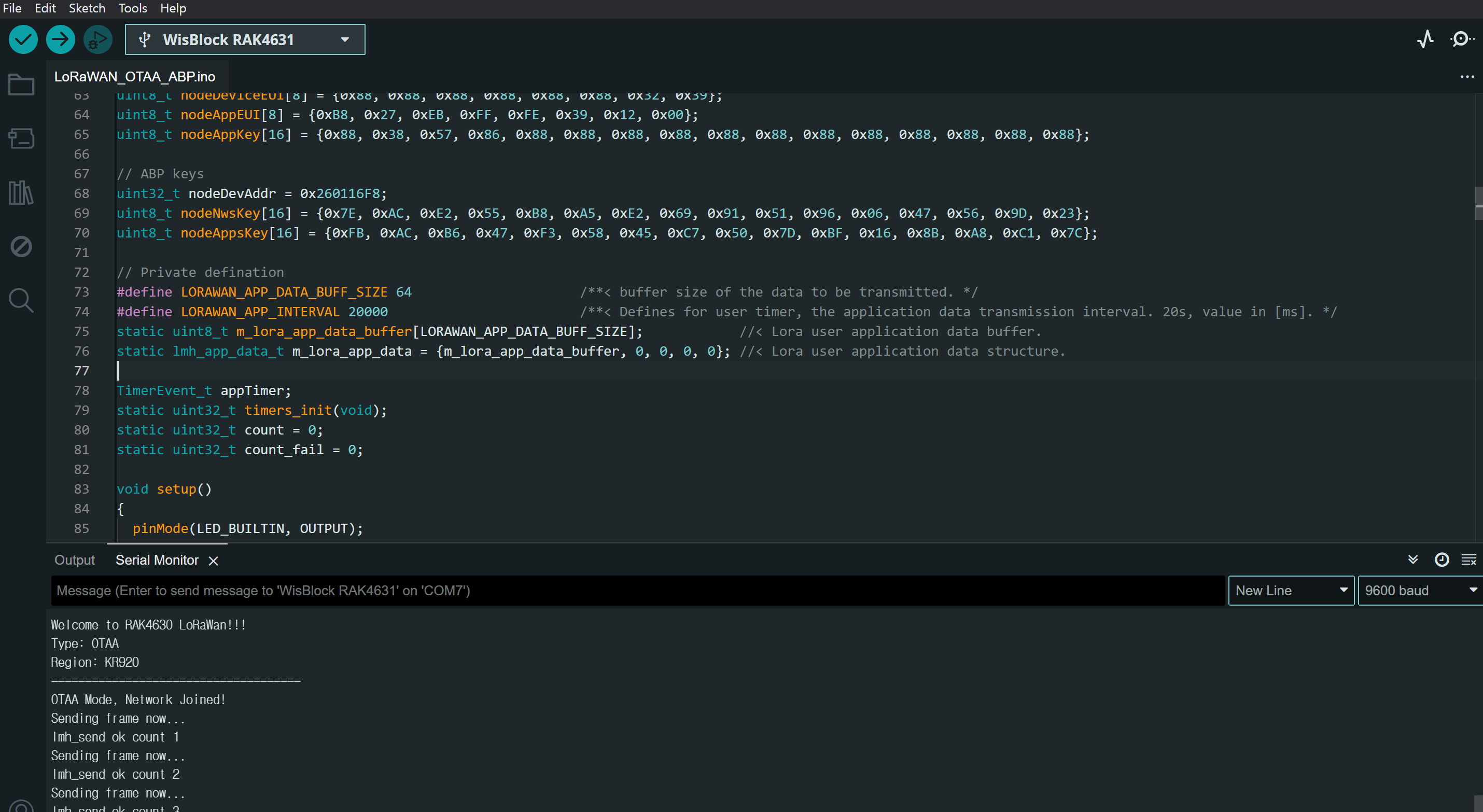Image resolution: width=1483 pixels, height=812 pixels.
Task: Toggle autoscroll in the Serial Monitor
Action: (1413, 560)
